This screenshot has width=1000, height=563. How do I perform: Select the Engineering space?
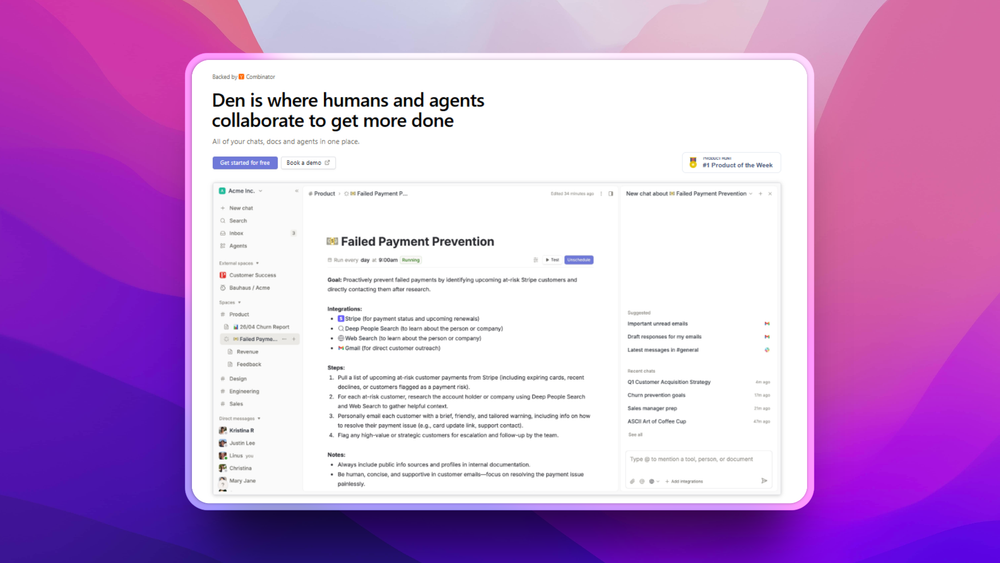240,391
